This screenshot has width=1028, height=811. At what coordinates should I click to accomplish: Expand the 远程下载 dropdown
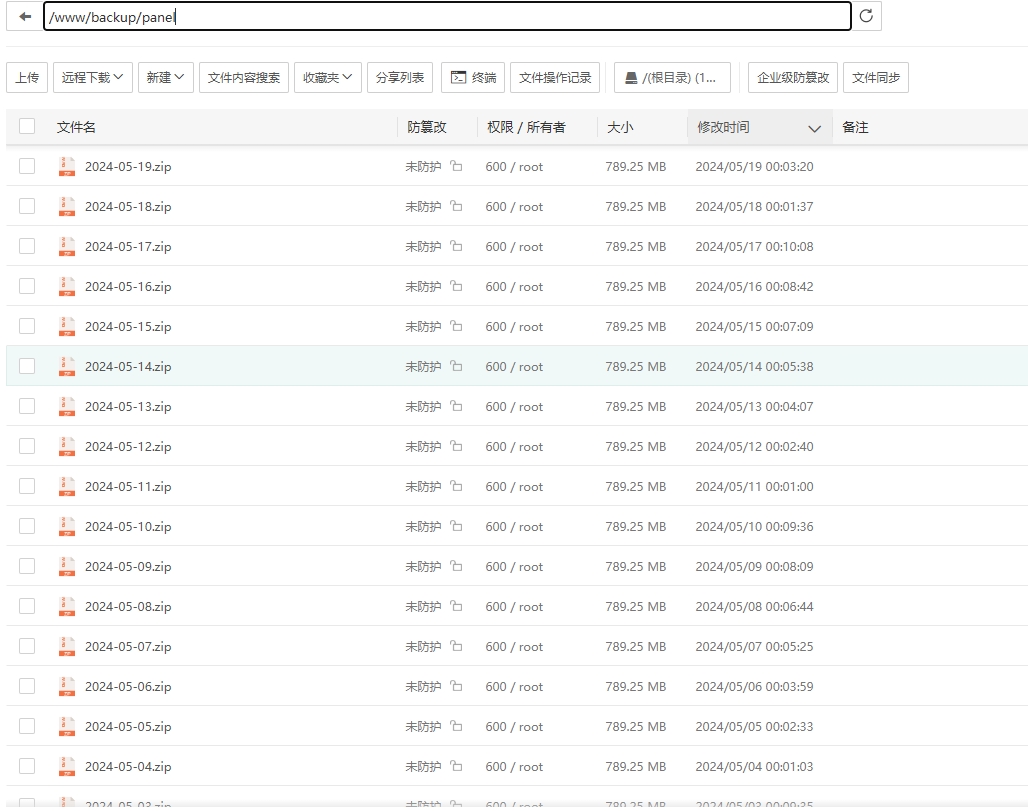[x=92, y=77]
